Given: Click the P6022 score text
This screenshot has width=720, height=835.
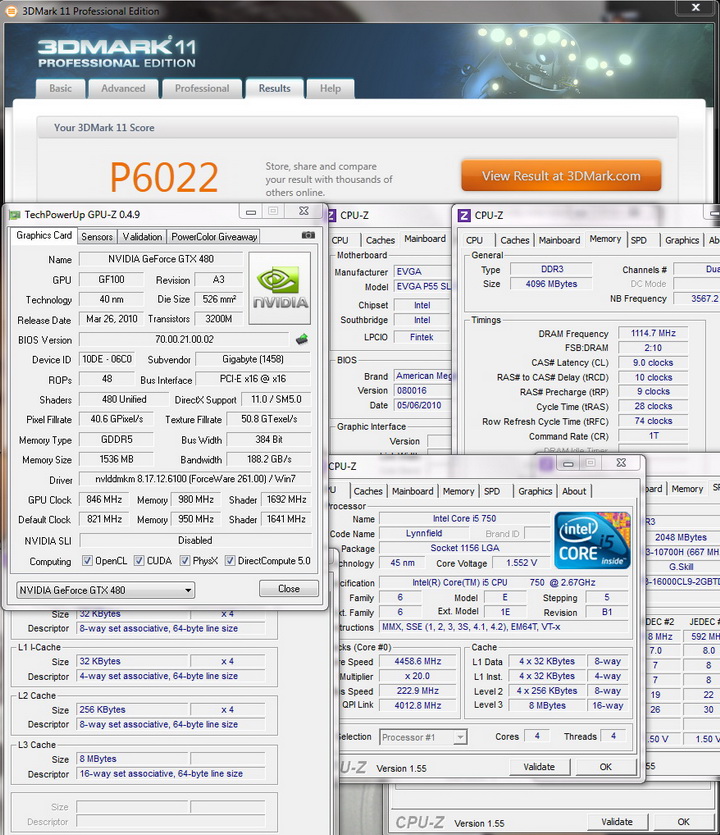Looking at the screenshot, I should (164, 177).
